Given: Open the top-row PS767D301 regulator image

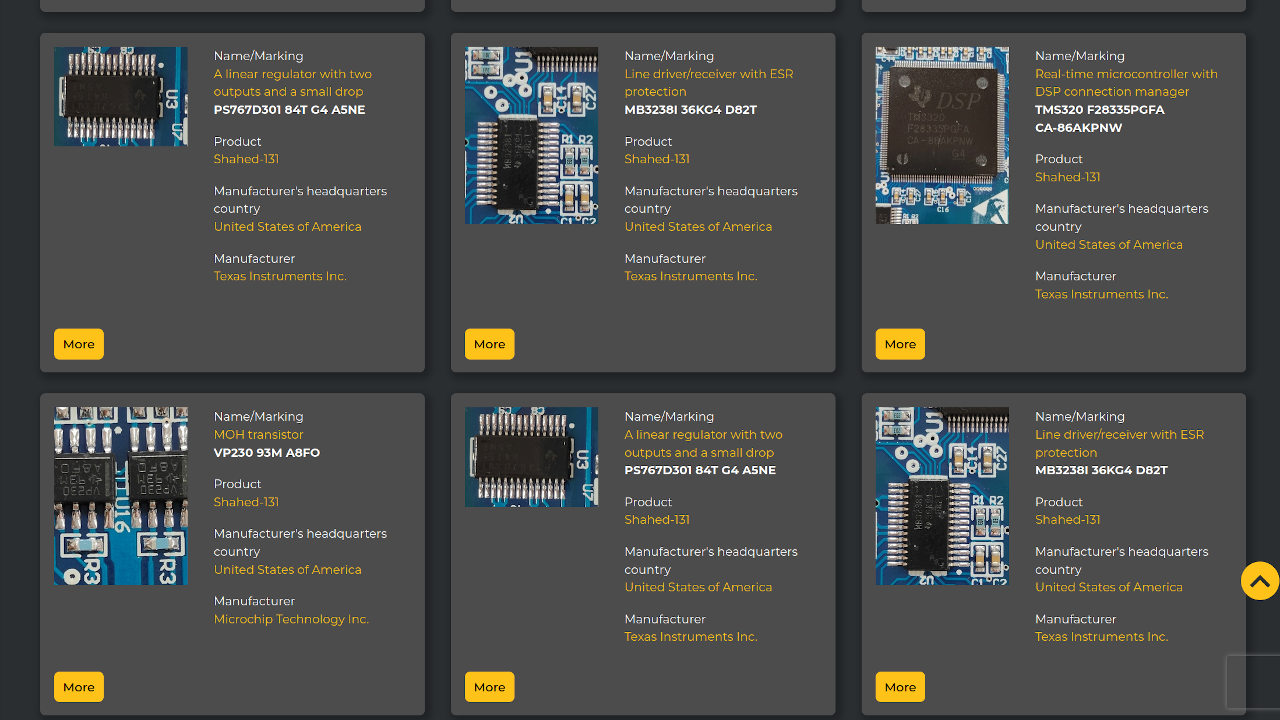Looking at the screenshot, I should tap(120, 97).
